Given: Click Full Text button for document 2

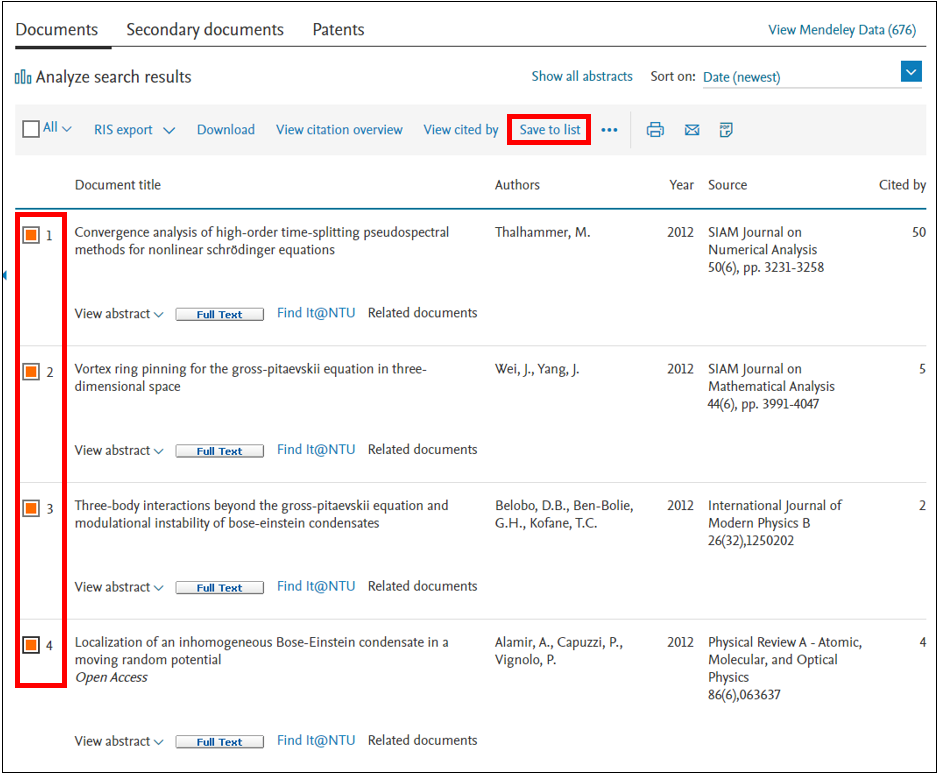Looking at the screenshot, I should pyautogui.click(x=220, y=451).
